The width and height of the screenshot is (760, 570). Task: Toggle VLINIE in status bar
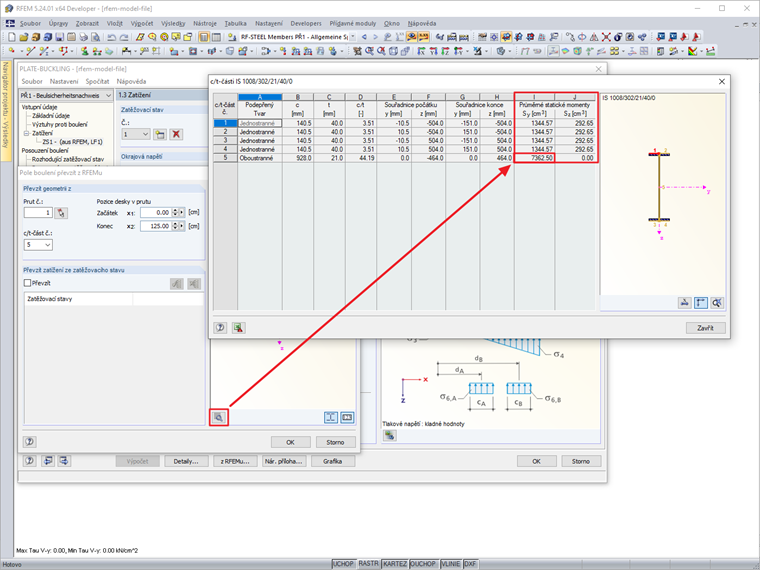click(451, 564)
